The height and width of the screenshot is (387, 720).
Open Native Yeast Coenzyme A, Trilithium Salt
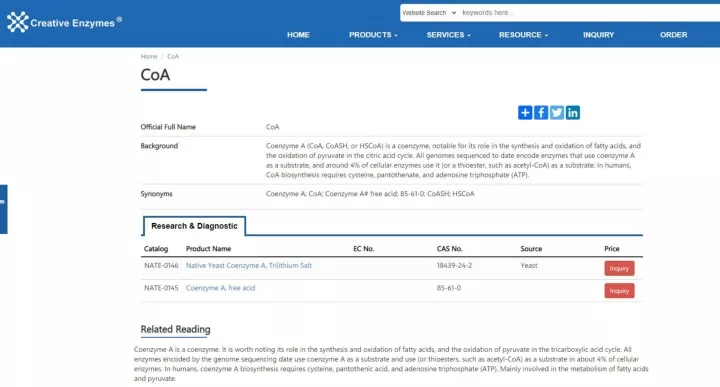248,265
